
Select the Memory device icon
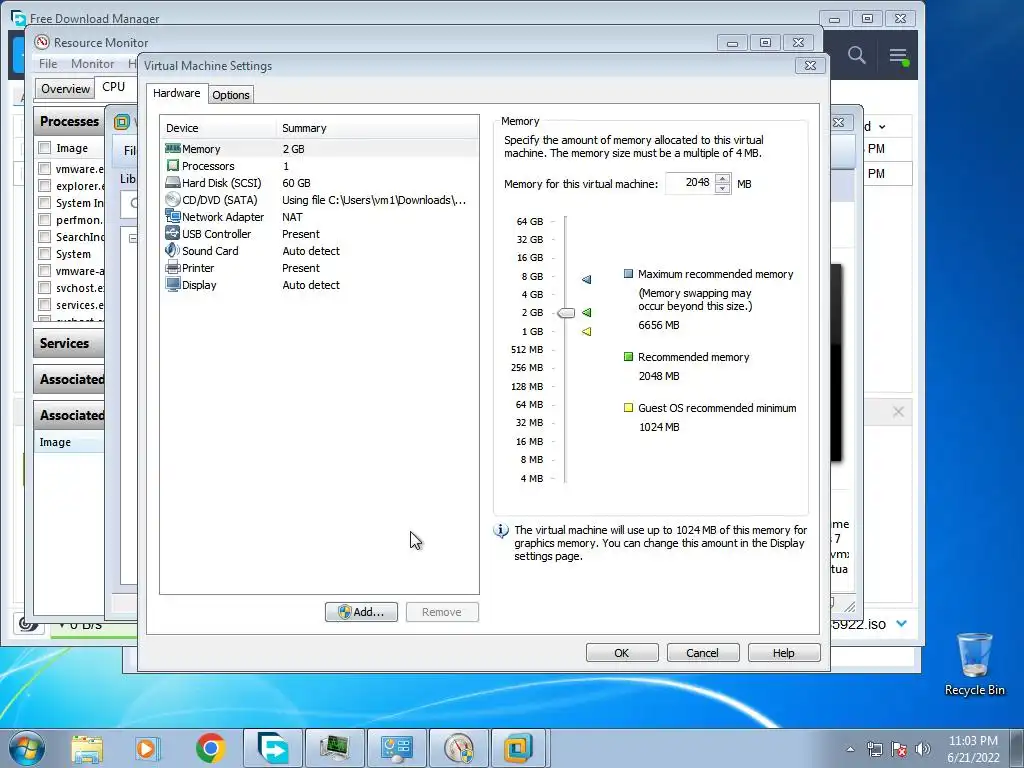(x=172, y=148)
